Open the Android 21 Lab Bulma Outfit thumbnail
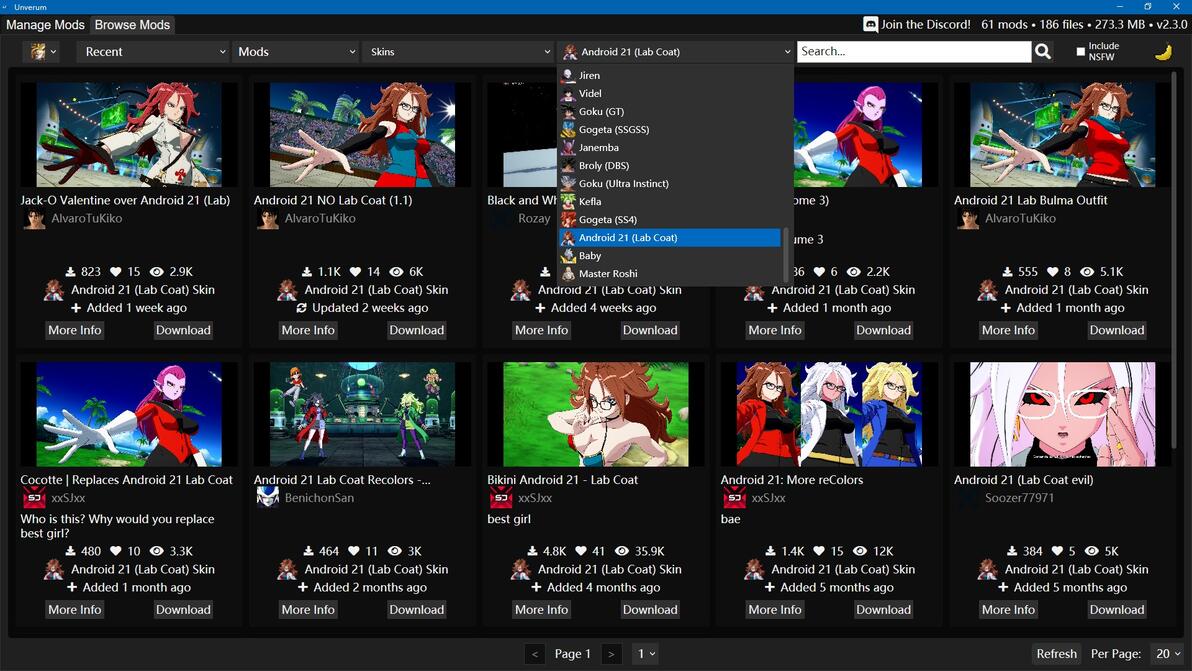This screenshot has width=1192, height=671. coord(1063,135)
